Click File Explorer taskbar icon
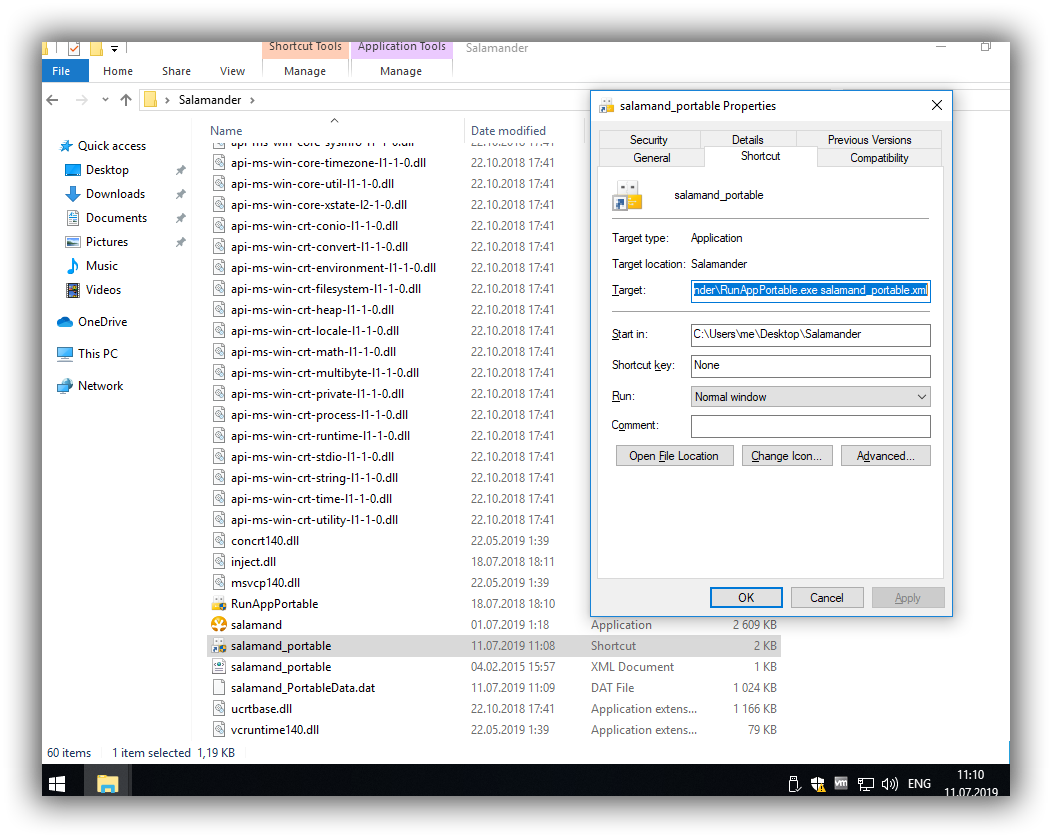1052x838 pixels. (107, 784)
